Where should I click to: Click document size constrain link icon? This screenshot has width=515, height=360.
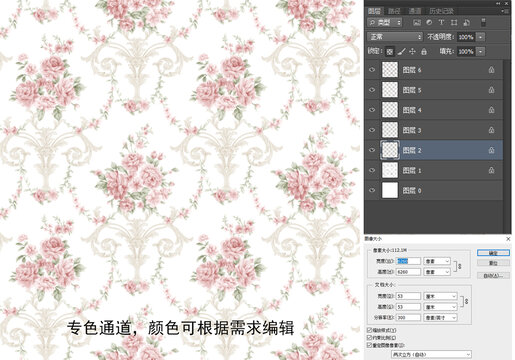click(x=466, y=301)
